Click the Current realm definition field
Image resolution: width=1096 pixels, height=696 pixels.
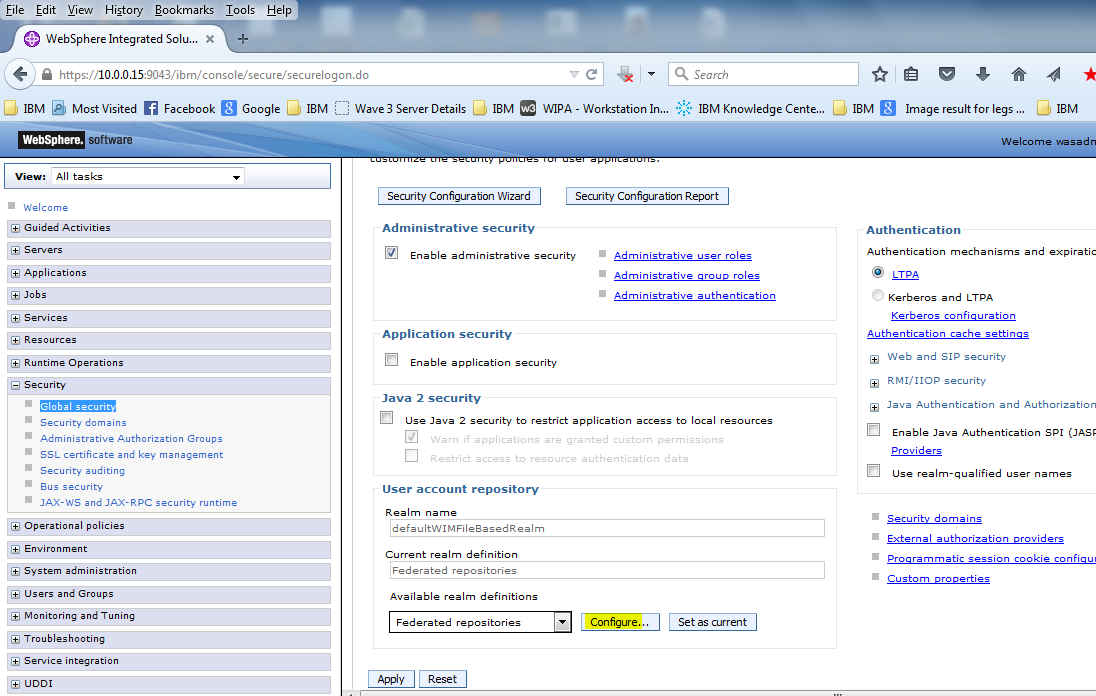pos(607,570)
